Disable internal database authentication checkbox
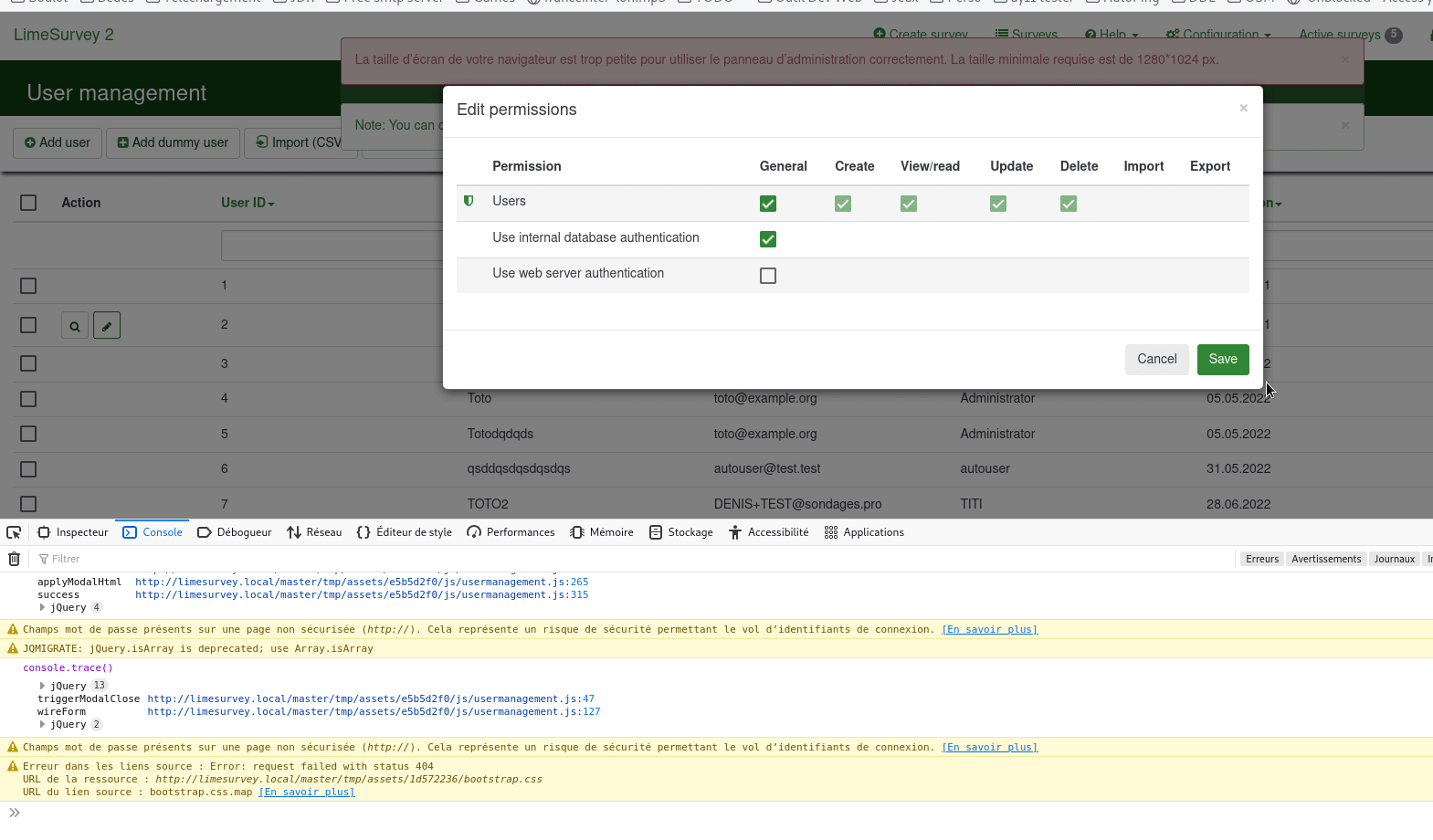The height and width of the screenshot is (840, 1433). tap(768, 239)
